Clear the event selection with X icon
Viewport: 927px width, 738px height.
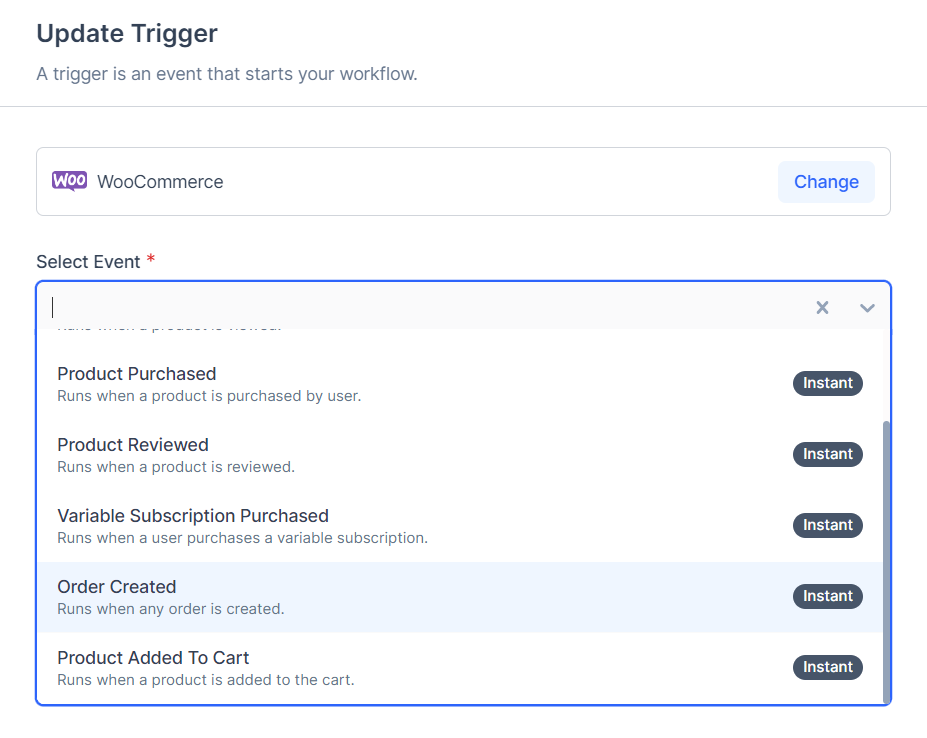pos(822,308)
